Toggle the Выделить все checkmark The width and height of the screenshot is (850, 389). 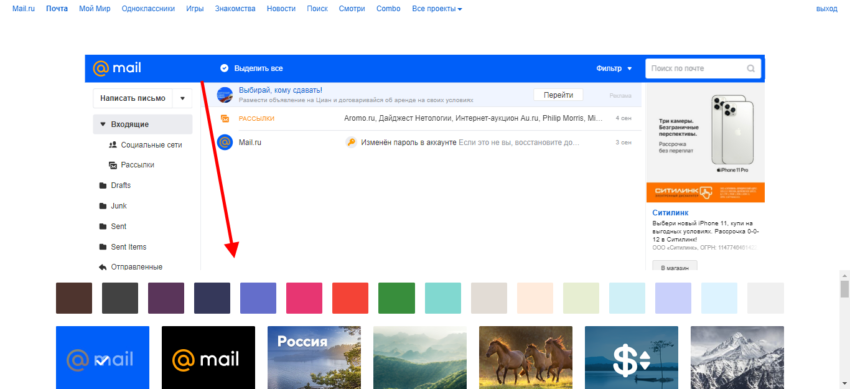(224, 68)
